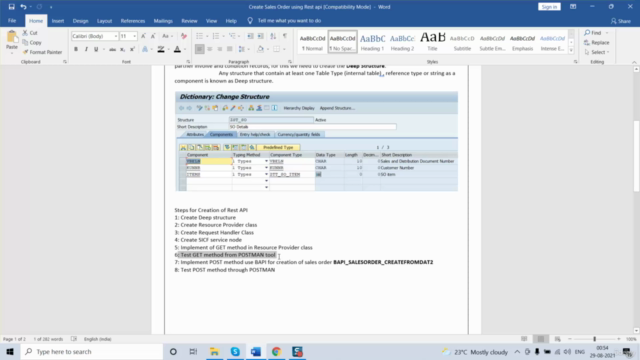
Task: Toggle subscript formatting
Action: click(122, 49)
